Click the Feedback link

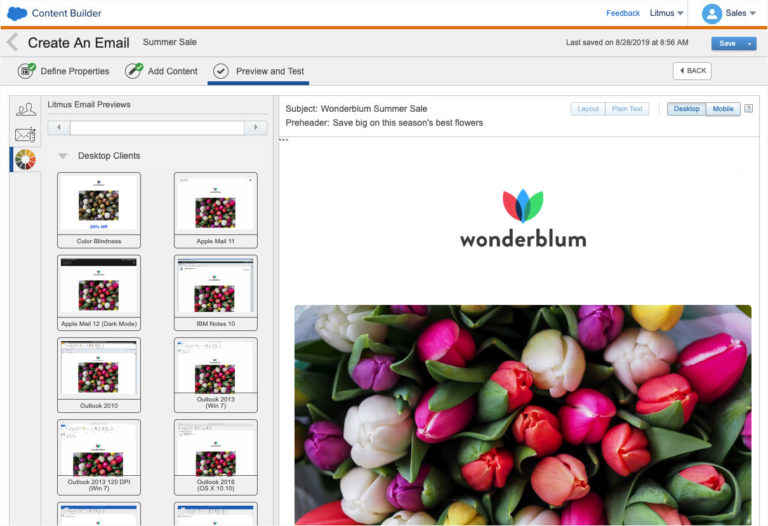pos(623,13)
